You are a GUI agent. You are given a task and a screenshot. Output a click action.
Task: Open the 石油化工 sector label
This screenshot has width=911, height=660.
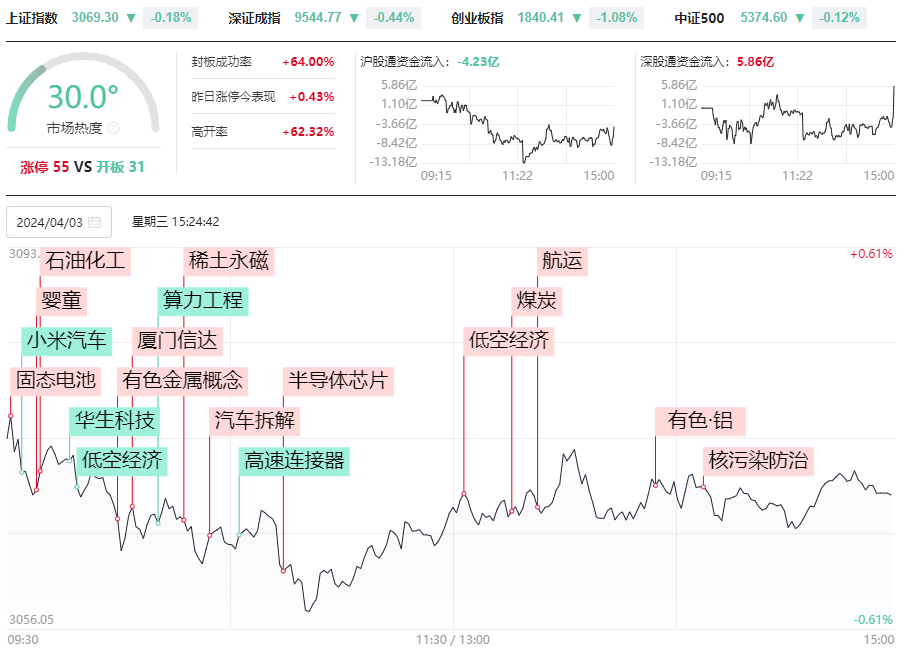(x=85, y=261)
